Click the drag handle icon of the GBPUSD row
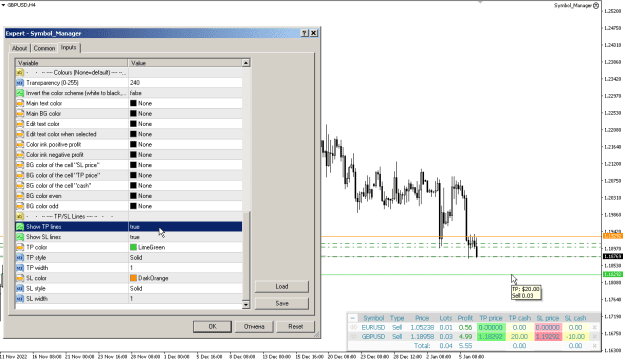The height and width of the screenshot is (362, 625). click(353, 337)
